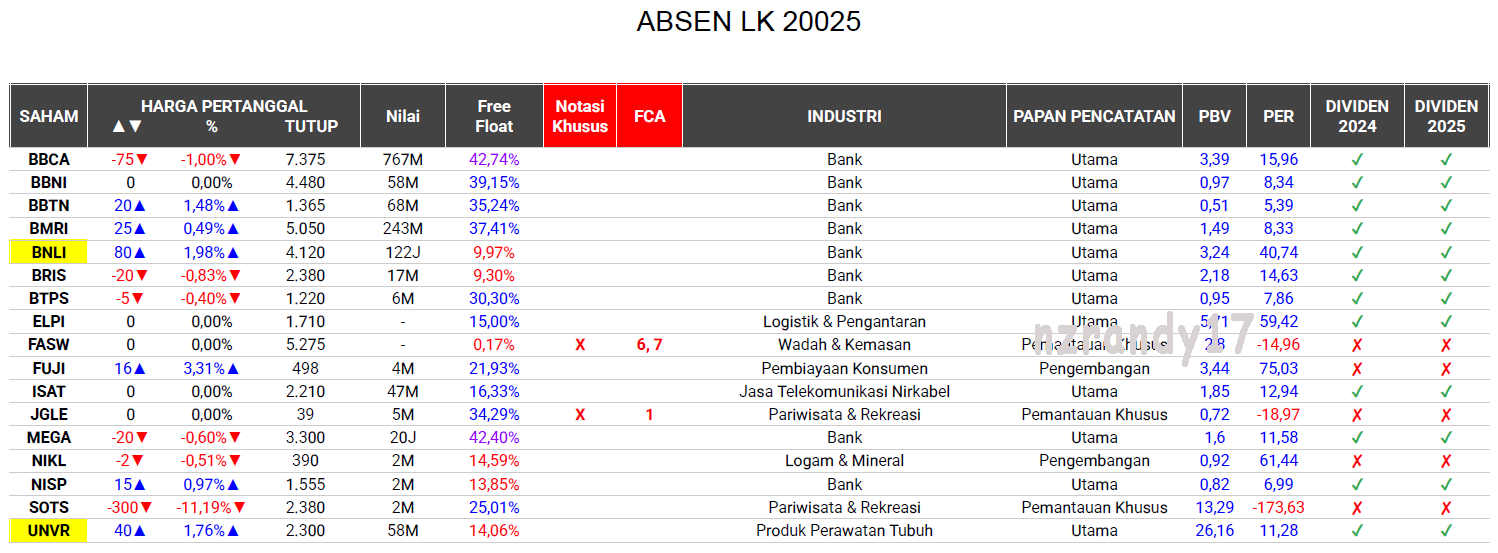Viewport: 1498px width, 553px height.
Task: Click the MEGA ticker cell
Action: pos(49,438)
